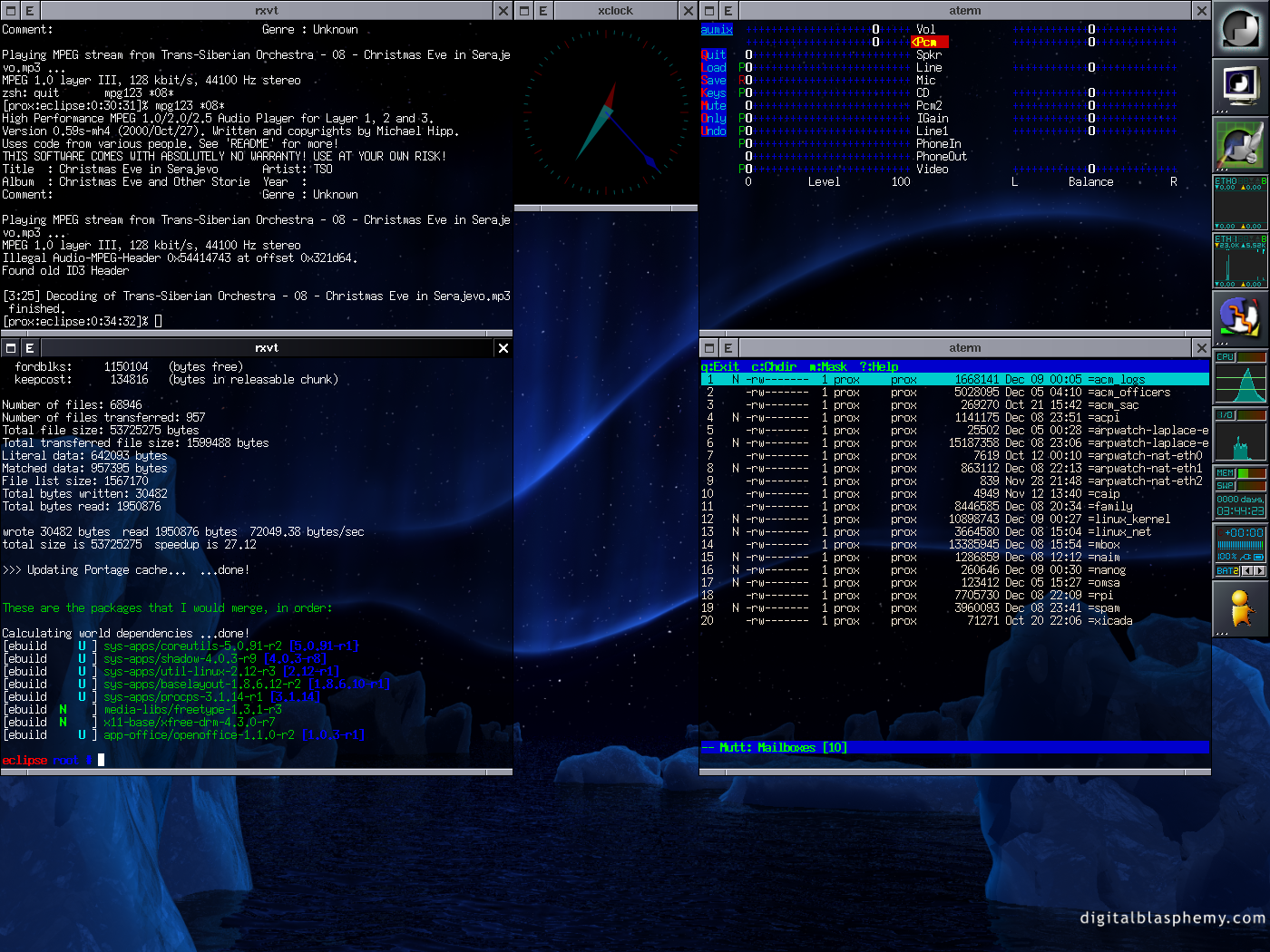
Task: Select the highlighted Pcm channel label
Action: [x=930, y=43]
